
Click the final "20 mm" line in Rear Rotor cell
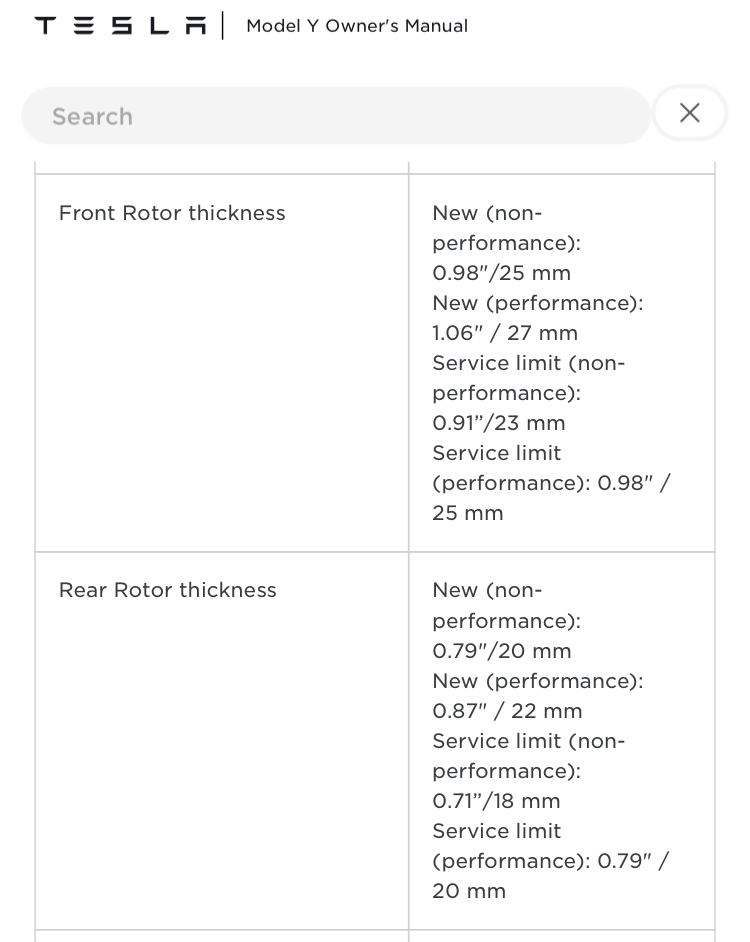[469, 891]
